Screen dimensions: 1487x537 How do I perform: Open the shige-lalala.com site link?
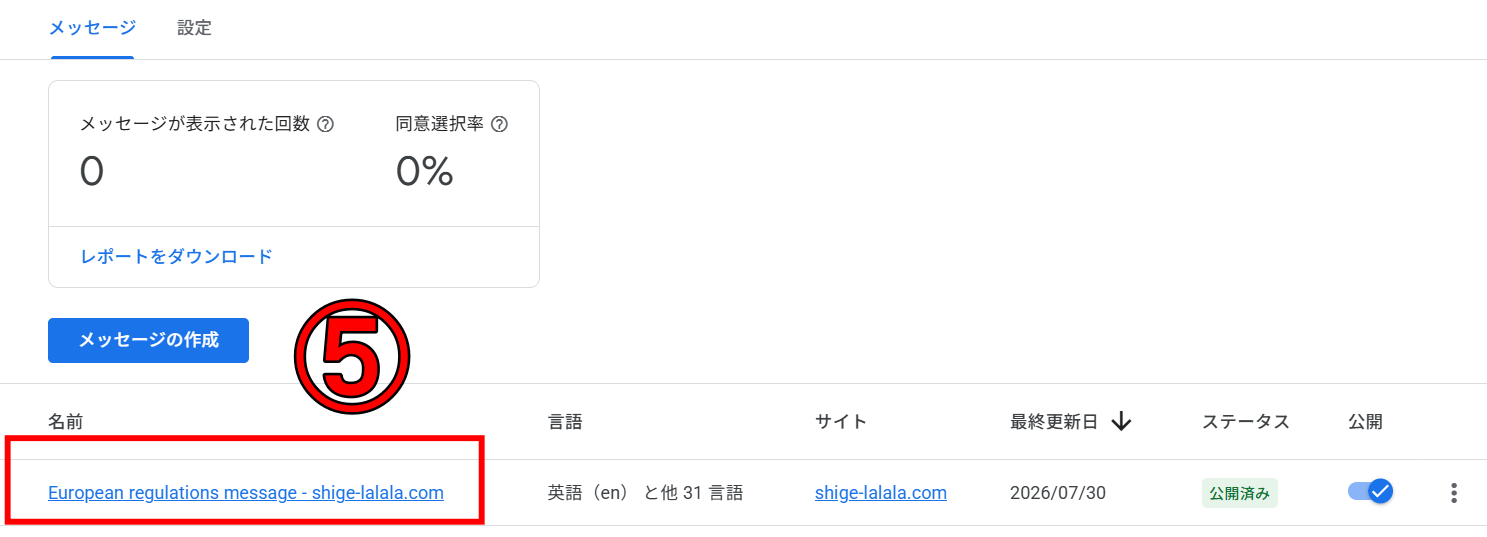point(881,493)
